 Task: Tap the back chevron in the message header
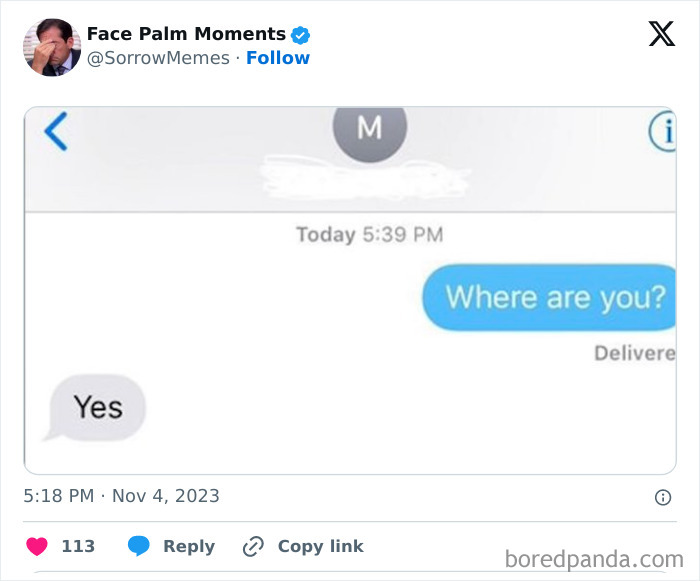[56, 131]
